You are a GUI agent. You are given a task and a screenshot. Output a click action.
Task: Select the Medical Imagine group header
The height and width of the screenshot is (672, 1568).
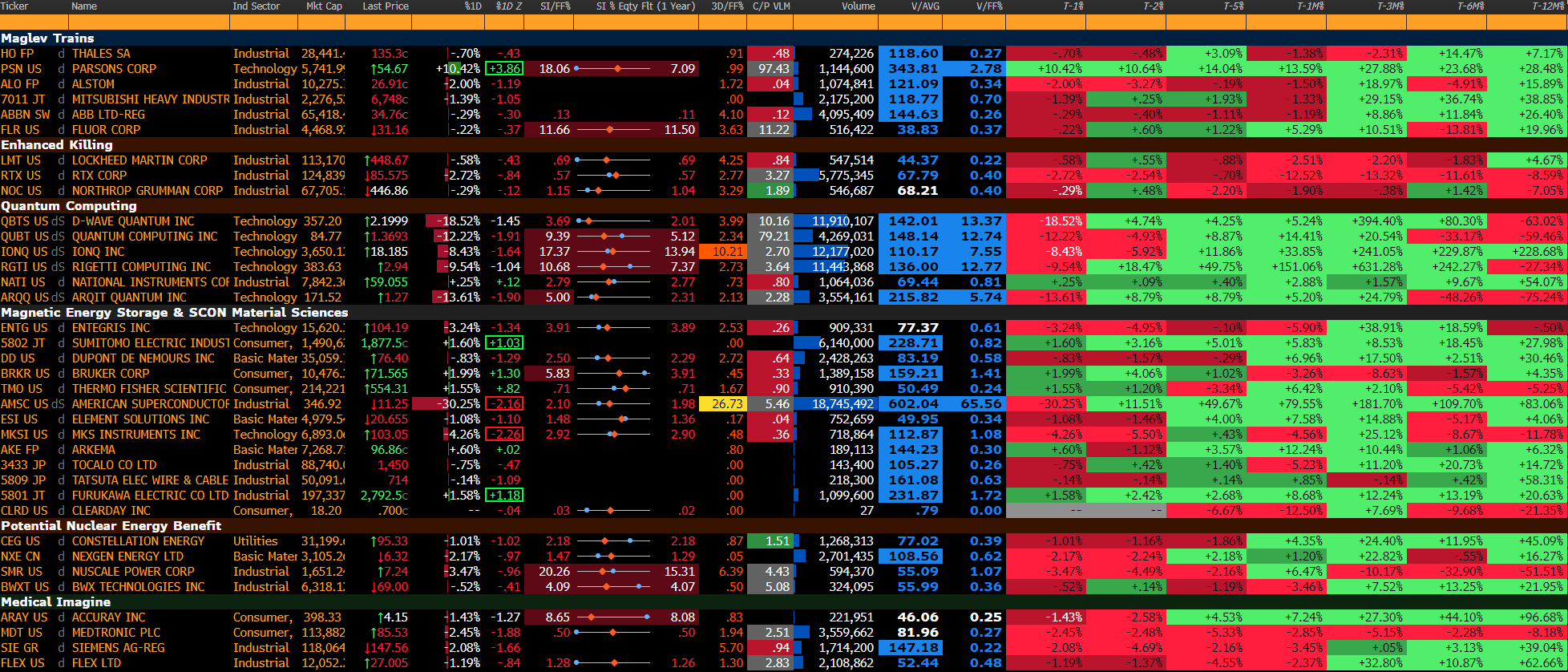click(x=55, y=602)
